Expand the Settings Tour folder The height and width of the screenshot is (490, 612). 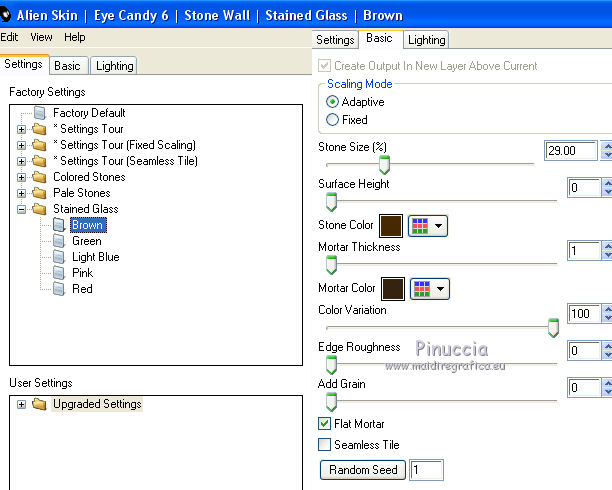coord(21,129)
